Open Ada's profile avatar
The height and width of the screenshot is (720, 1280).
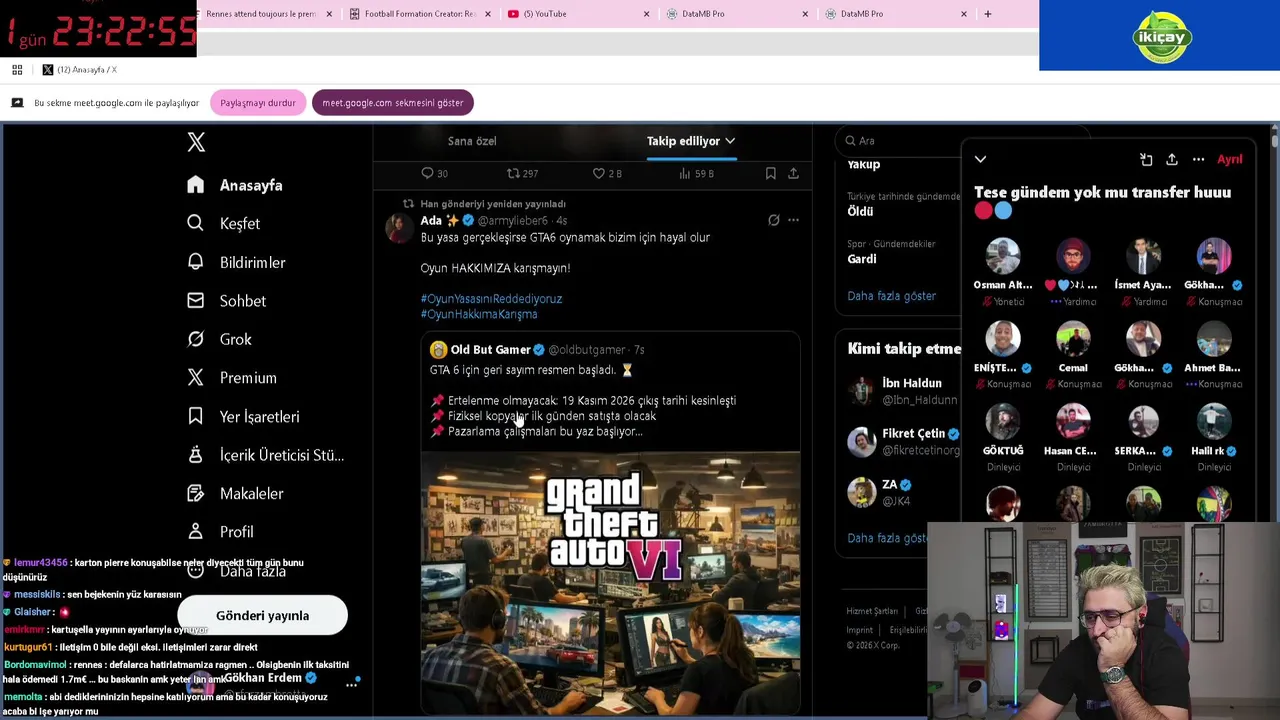[399, 228]
